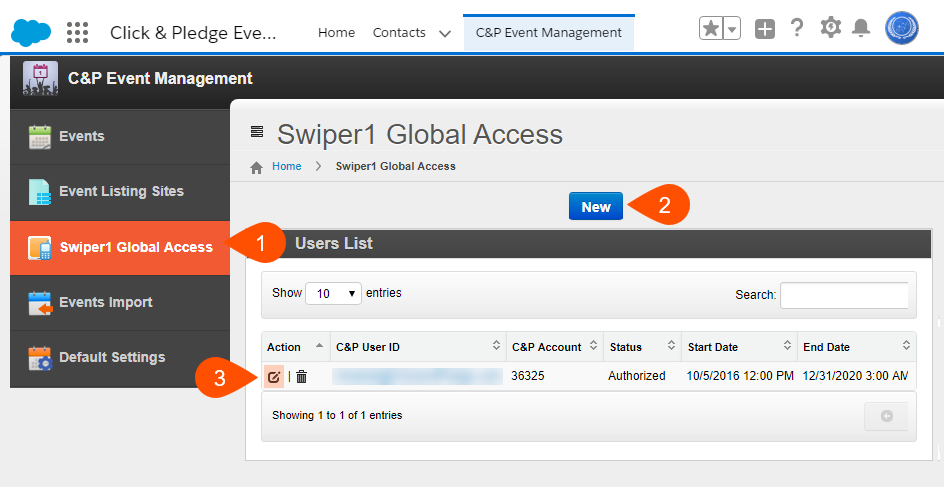Click the 10/5/2016 12:00 PM start date

[740, 376]
